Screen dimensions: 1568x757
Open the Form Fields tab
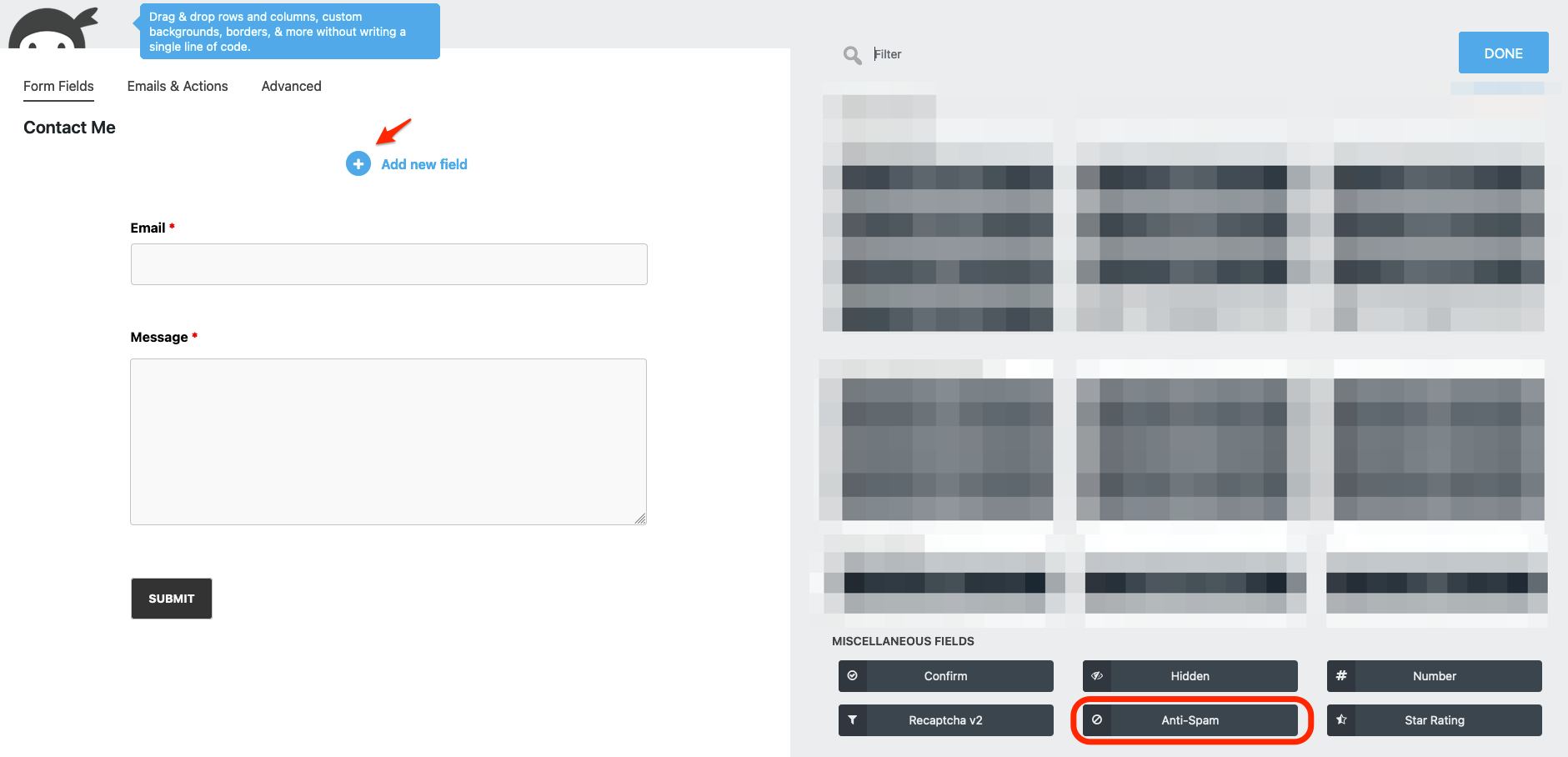tap(58, 86)
